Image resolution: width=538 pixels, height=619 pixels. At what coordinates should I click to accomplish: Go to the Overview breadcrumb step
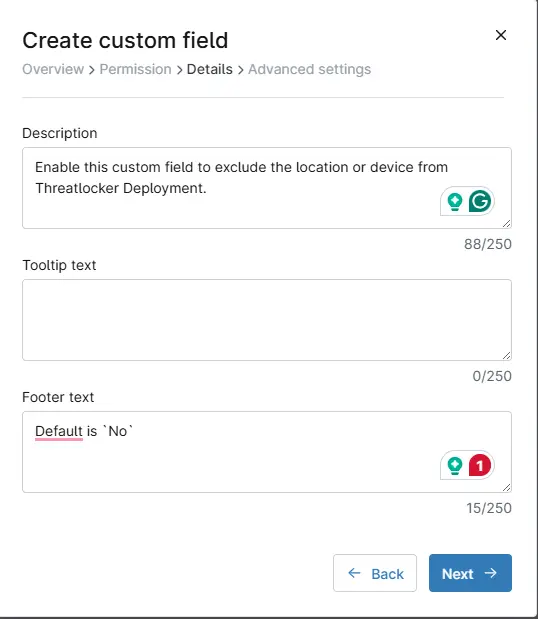(53, 69)
